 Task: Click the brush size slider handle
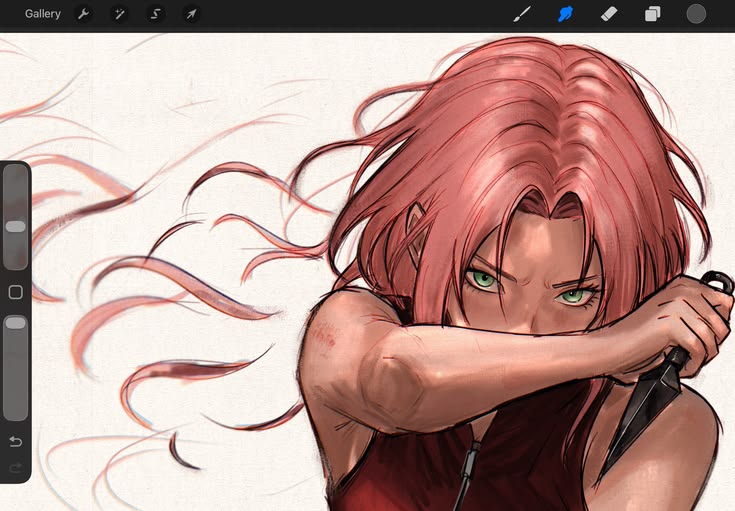pos(15,226)
